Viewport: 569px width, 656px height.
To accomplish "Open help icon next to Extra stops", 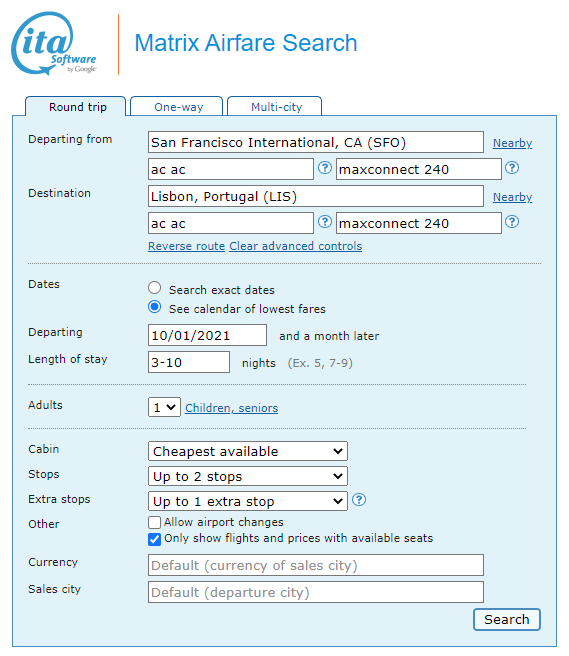I will [x=359, y=500].
